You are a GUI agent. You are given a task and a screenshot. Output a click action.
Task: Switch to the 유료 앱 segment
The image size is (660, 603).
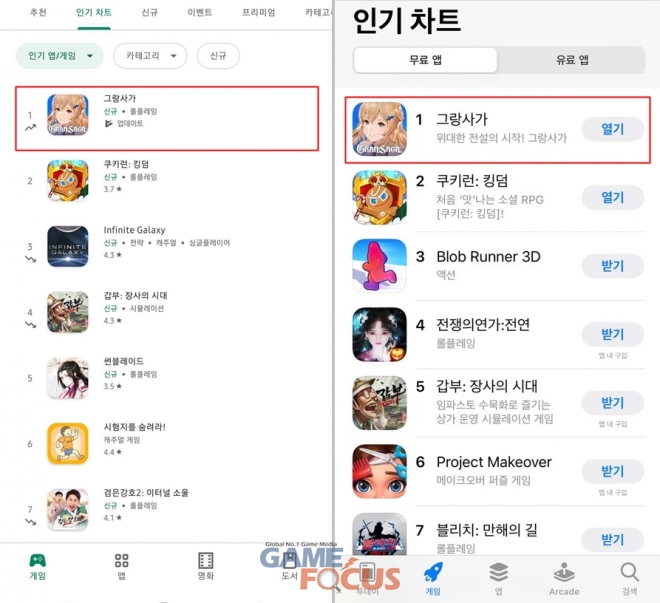[x=572, y=60]
